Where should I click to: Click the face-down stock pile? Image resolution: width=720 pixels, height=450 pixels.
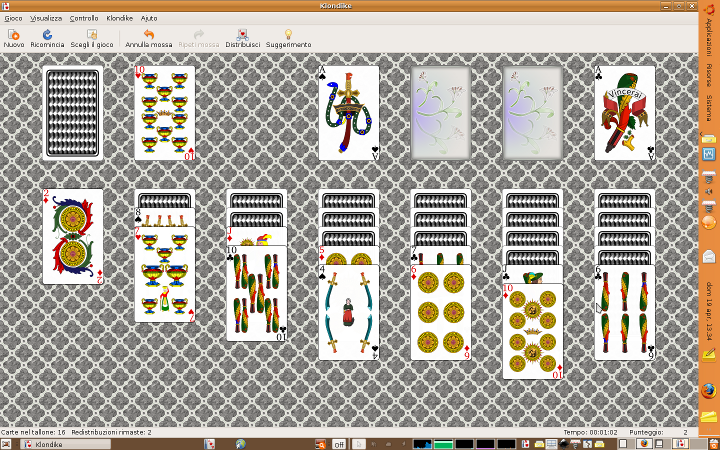73,113
